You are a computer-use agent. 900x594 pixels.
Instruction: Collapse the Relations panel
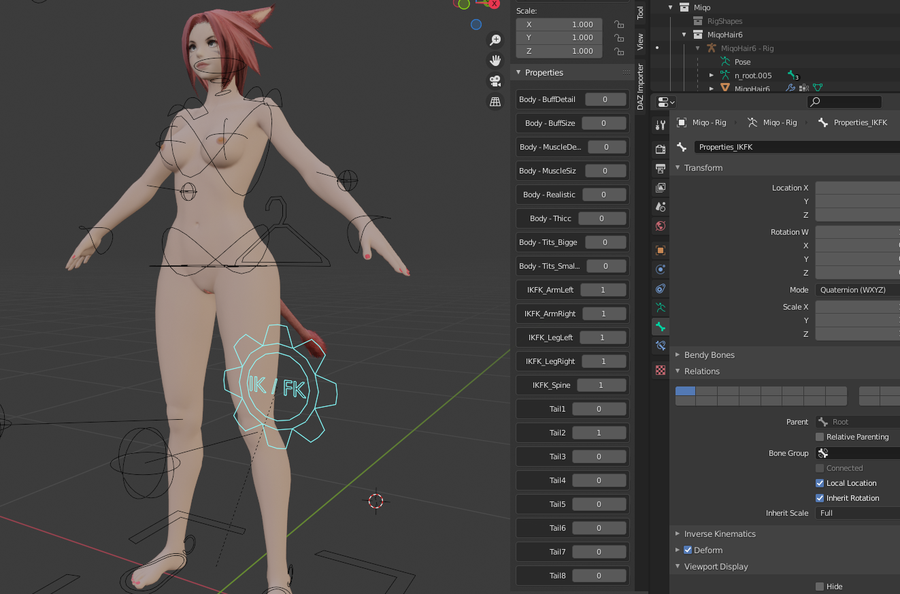click(x=678, y=371)
